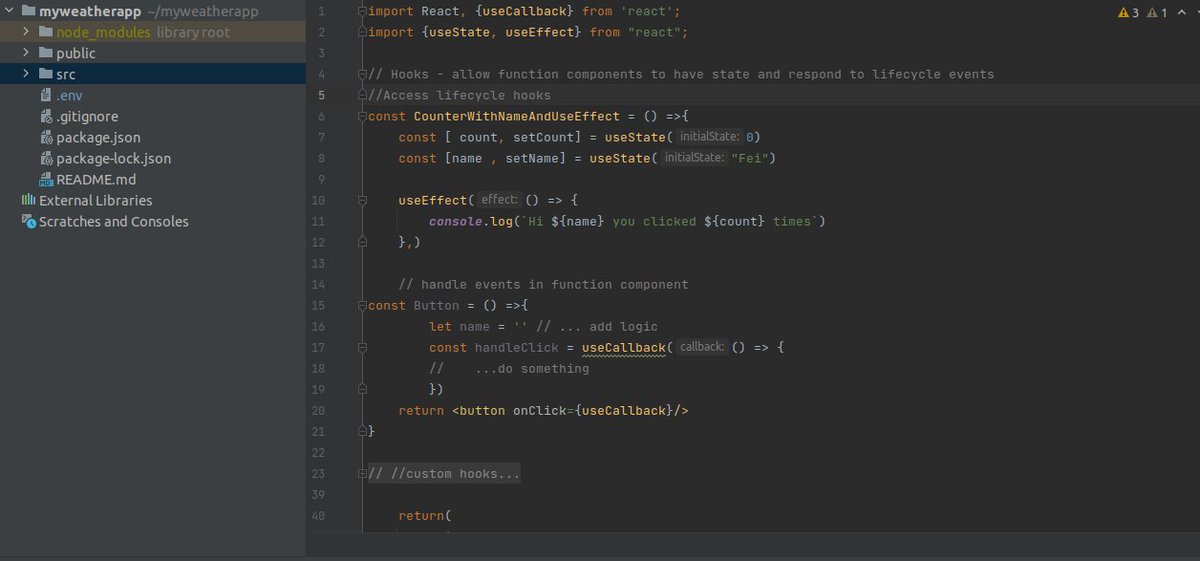Click the 'callback:' parameter hint
1200x561 pixels.
[701, 347]
